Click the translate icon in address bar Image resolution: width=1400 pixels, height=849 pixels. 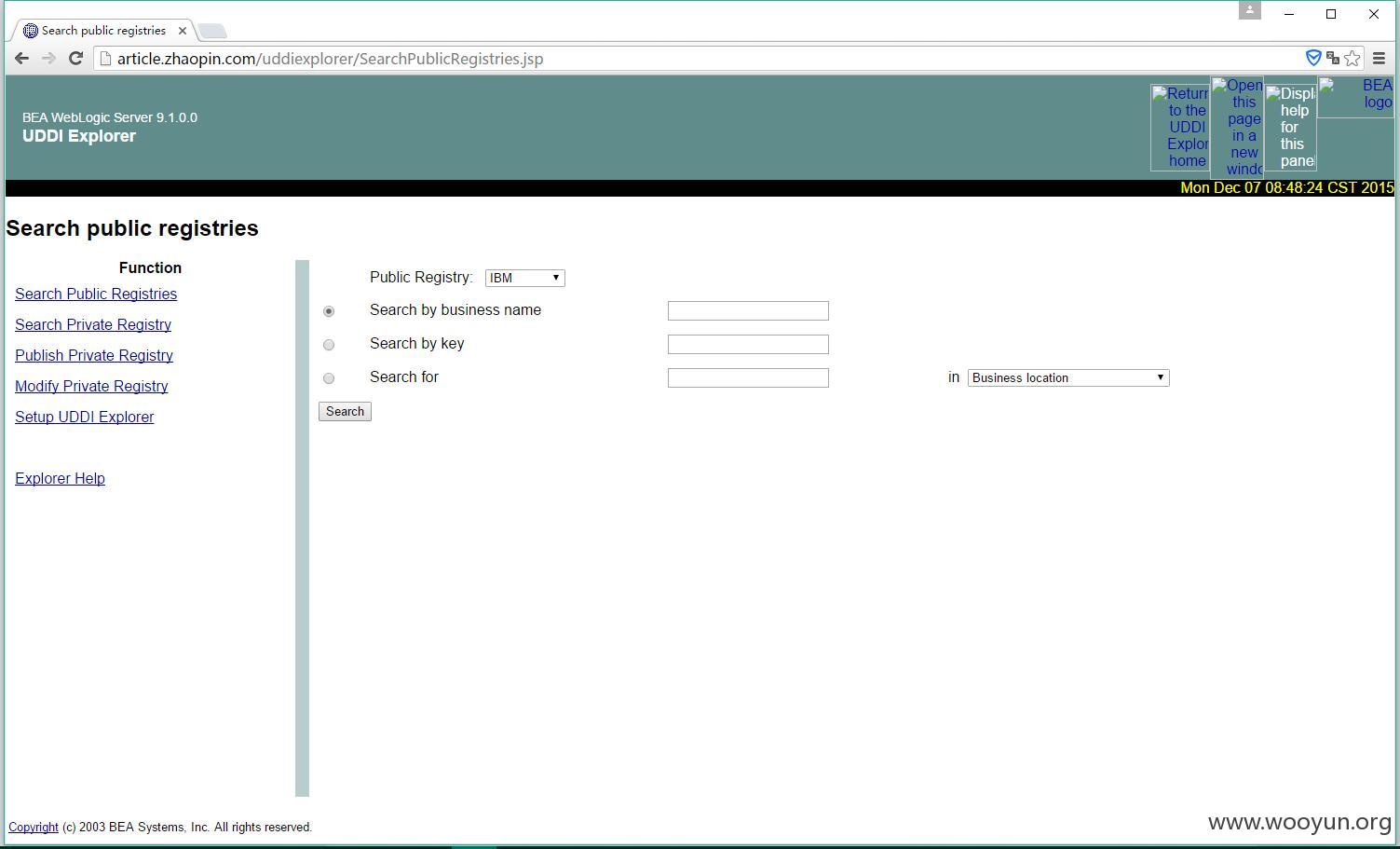1333,59
